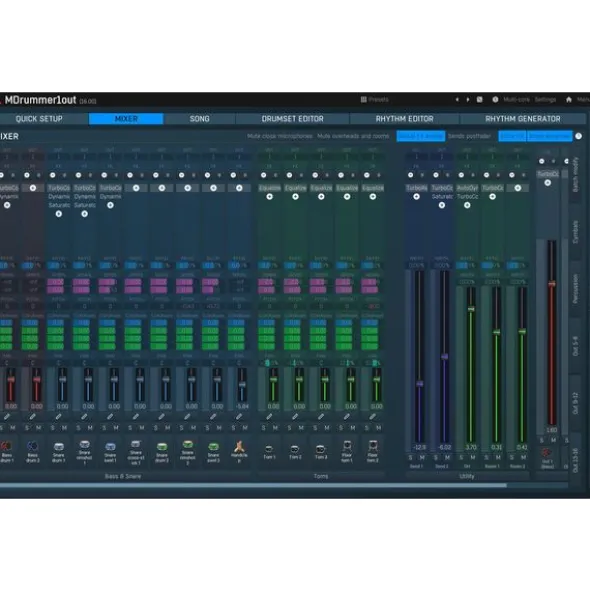Click the blue button left of Sends postfader
This screenshot has width=590, height=591.
coord(421,136)
